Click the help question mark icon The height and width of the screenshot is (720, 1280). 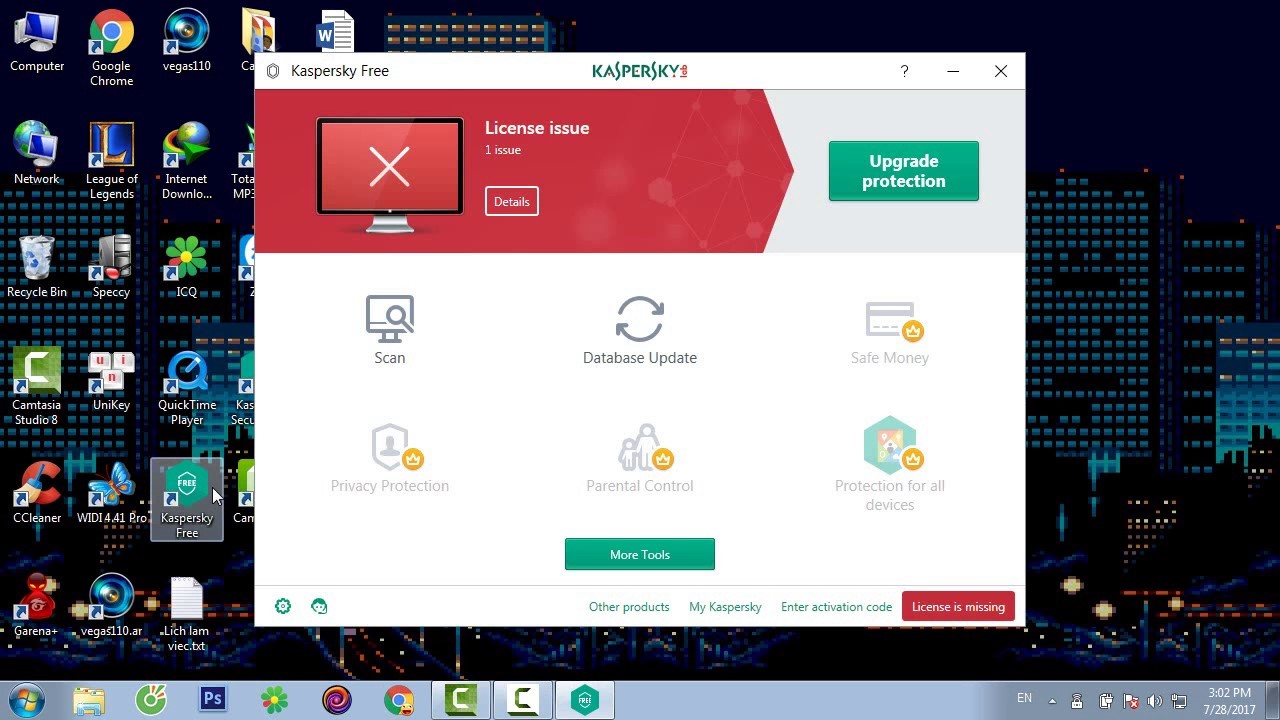pos(904,71)
